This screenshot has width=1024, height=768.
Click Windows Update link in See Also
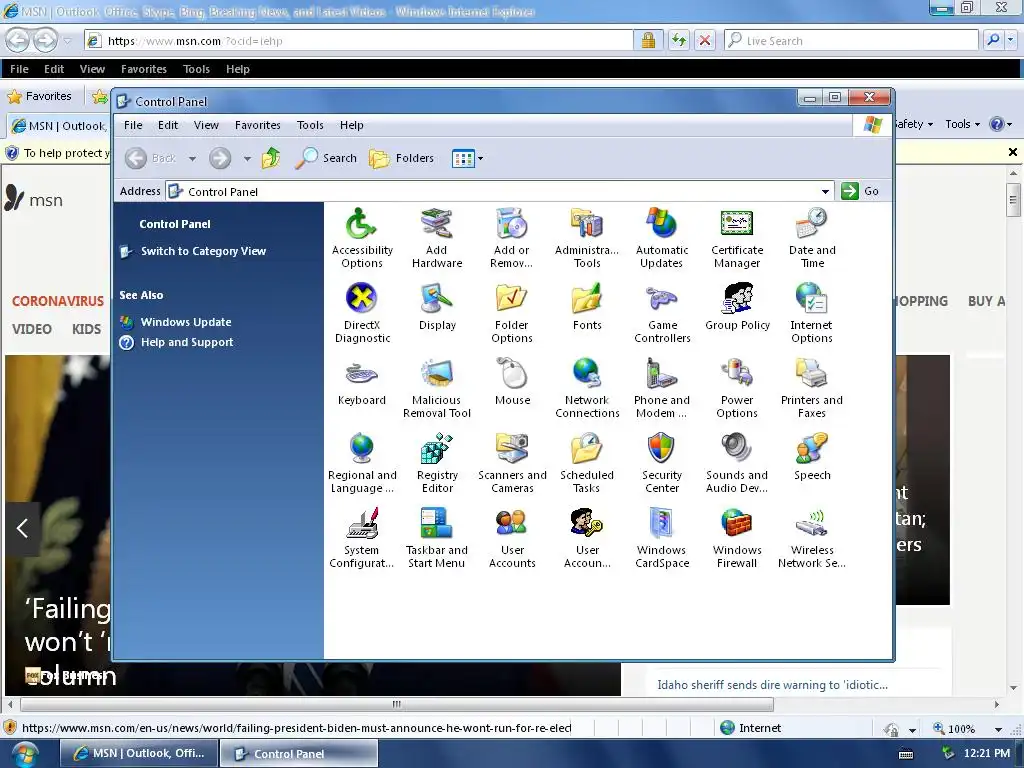coord(186,322)
